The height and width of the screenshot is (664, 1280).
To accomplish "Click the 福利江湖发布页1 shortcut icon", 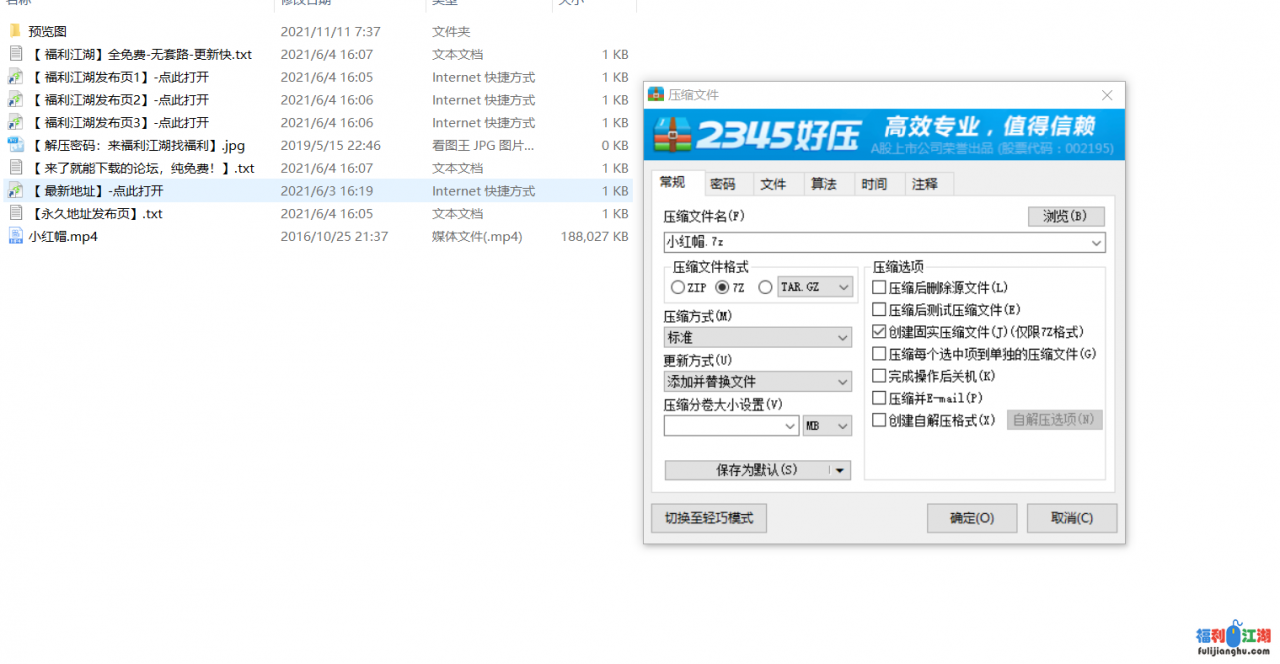I will tap(15, 77).
